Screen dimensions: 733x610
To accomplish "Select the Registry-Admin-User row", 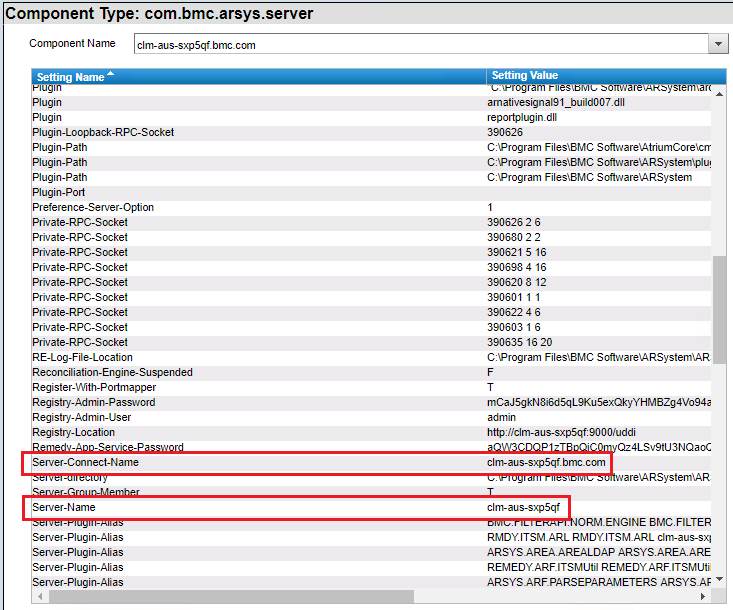I will pyautogui.click(x=372, y=417).
